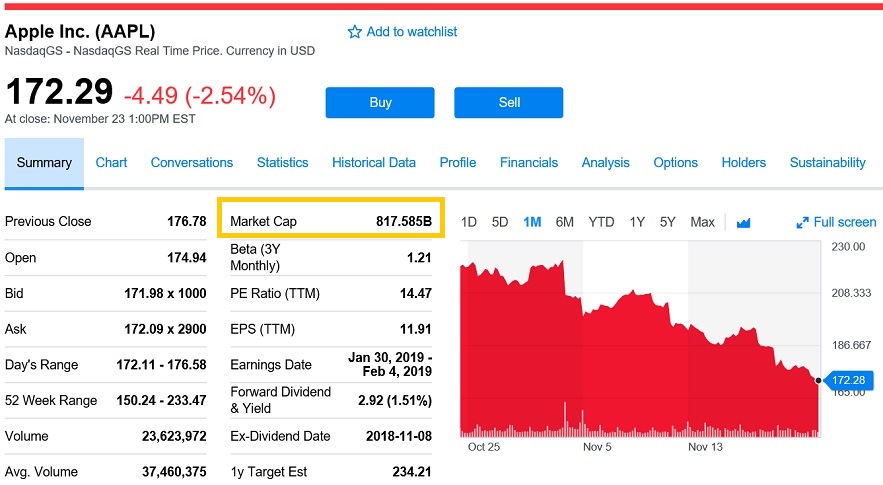Open the chart type icon
The image size is (883, 485).
click(x=743, y=223)
